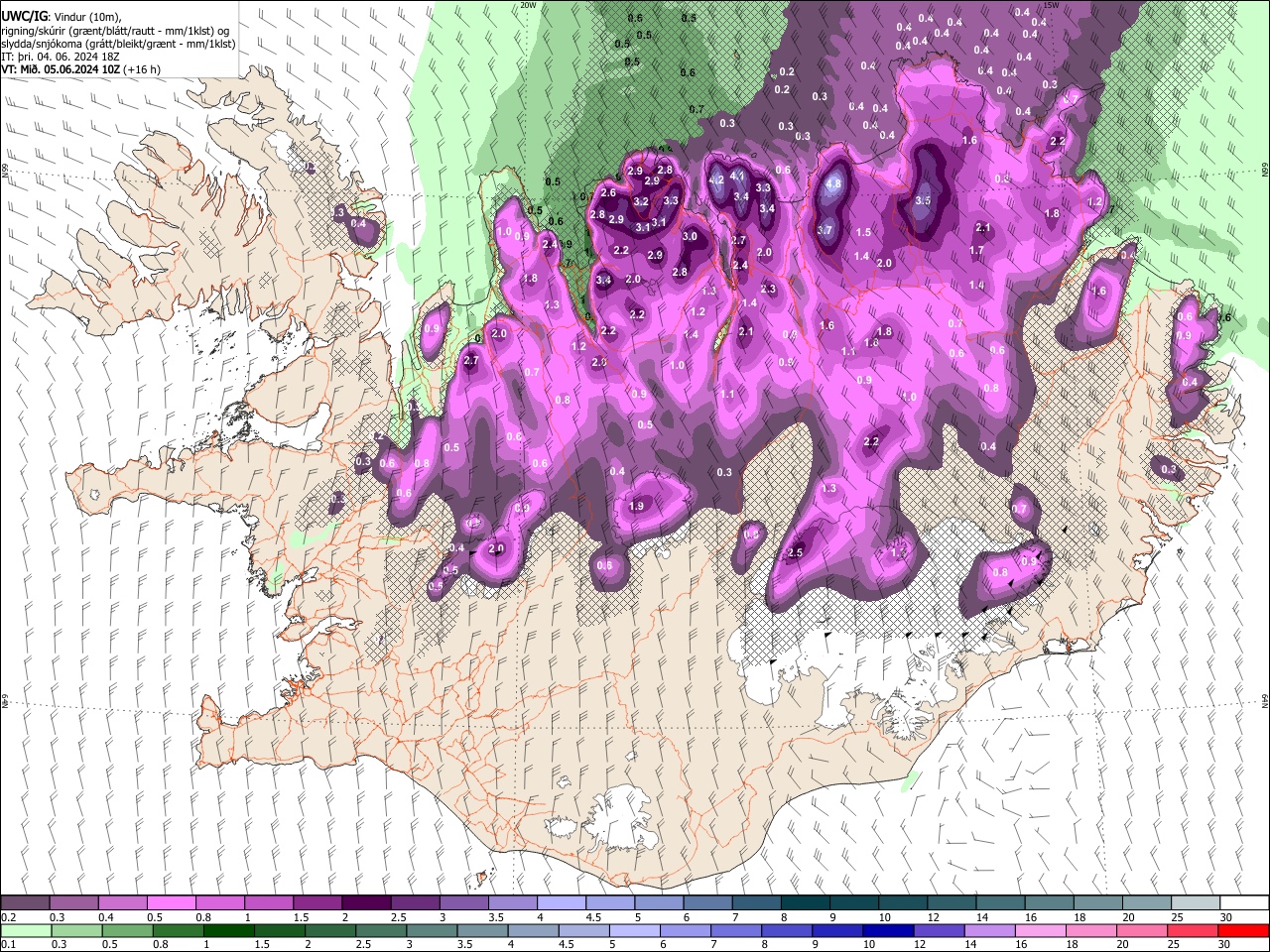1270x952 pixels.
Task: Click the navy blue 10–12 swatch in the lower scale
Action: [888, 930]
